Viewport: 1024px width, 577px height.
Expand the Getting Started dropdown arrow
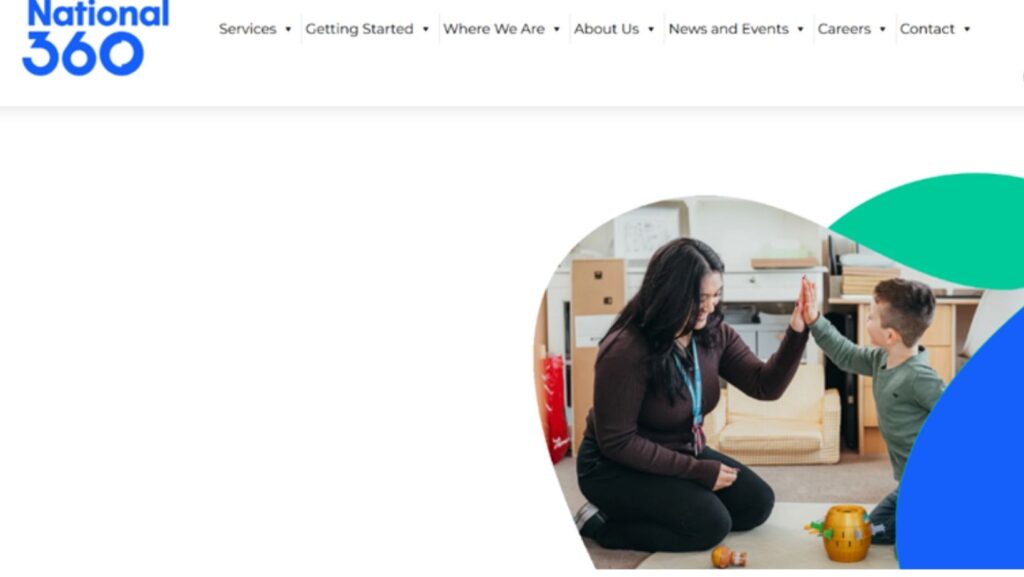426,29
